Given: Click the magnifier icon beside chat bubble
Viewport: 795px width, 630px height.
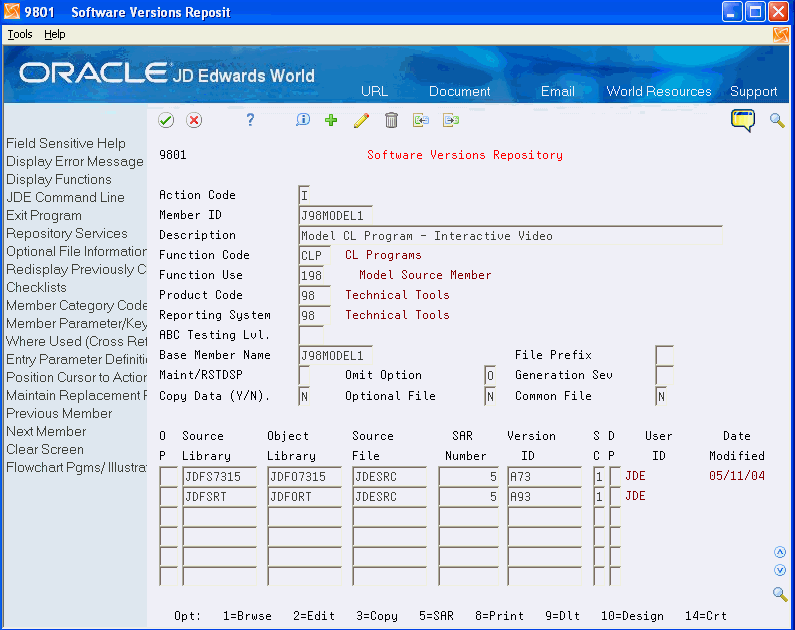Looking at the screenshot, I should coord(777,121).
